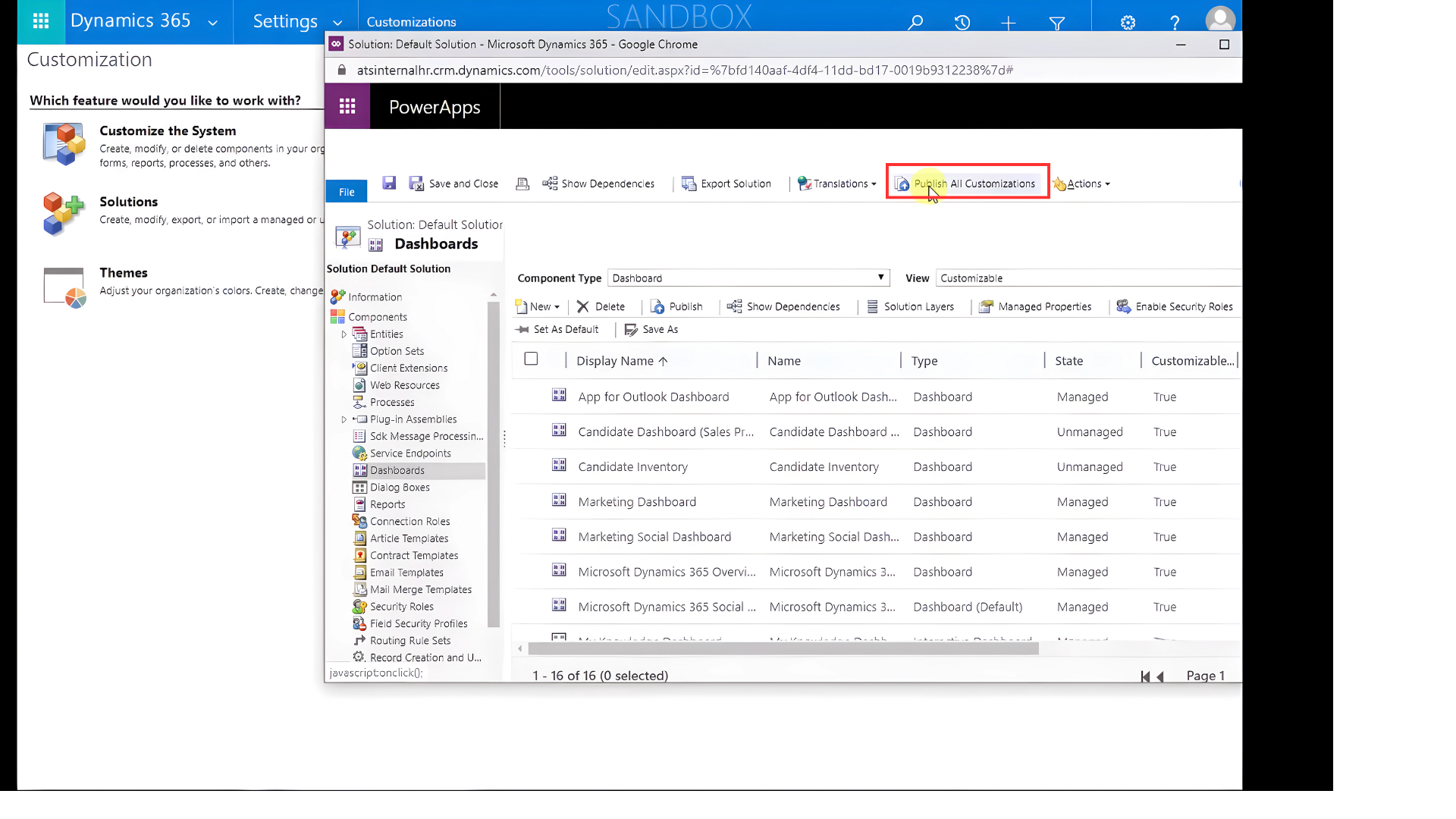Screen dimensions: 1456x819
Task: Click Show Dependencies in grid toolbar
Action: point(783,306)
